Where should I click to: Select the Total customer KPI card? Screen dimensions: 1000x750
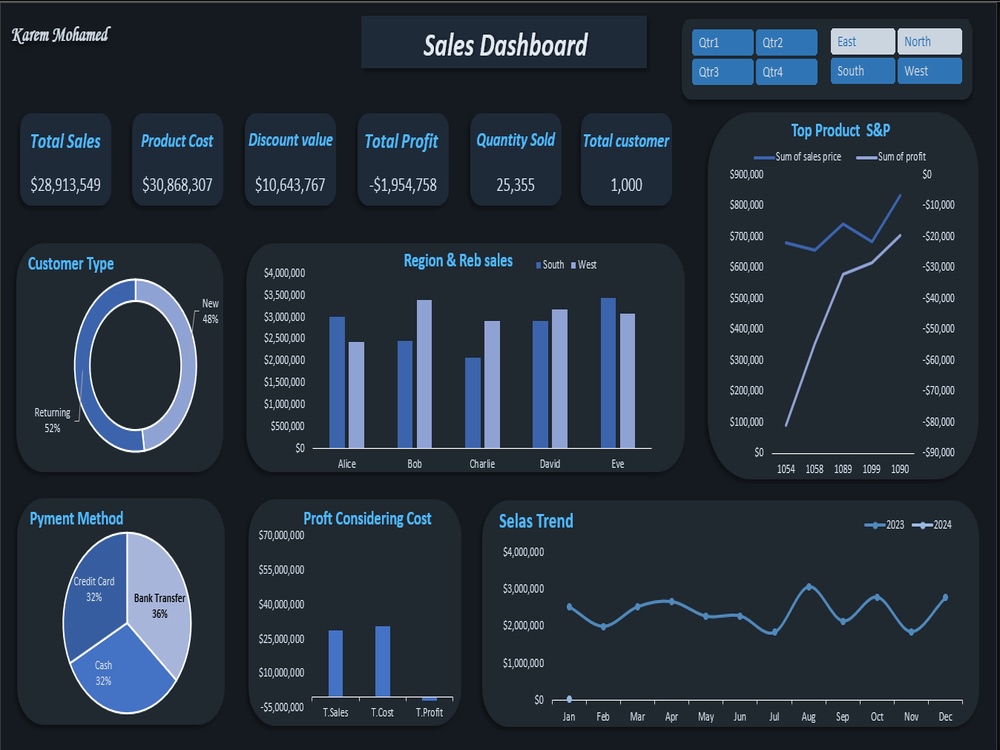click(x=626, y=159)
